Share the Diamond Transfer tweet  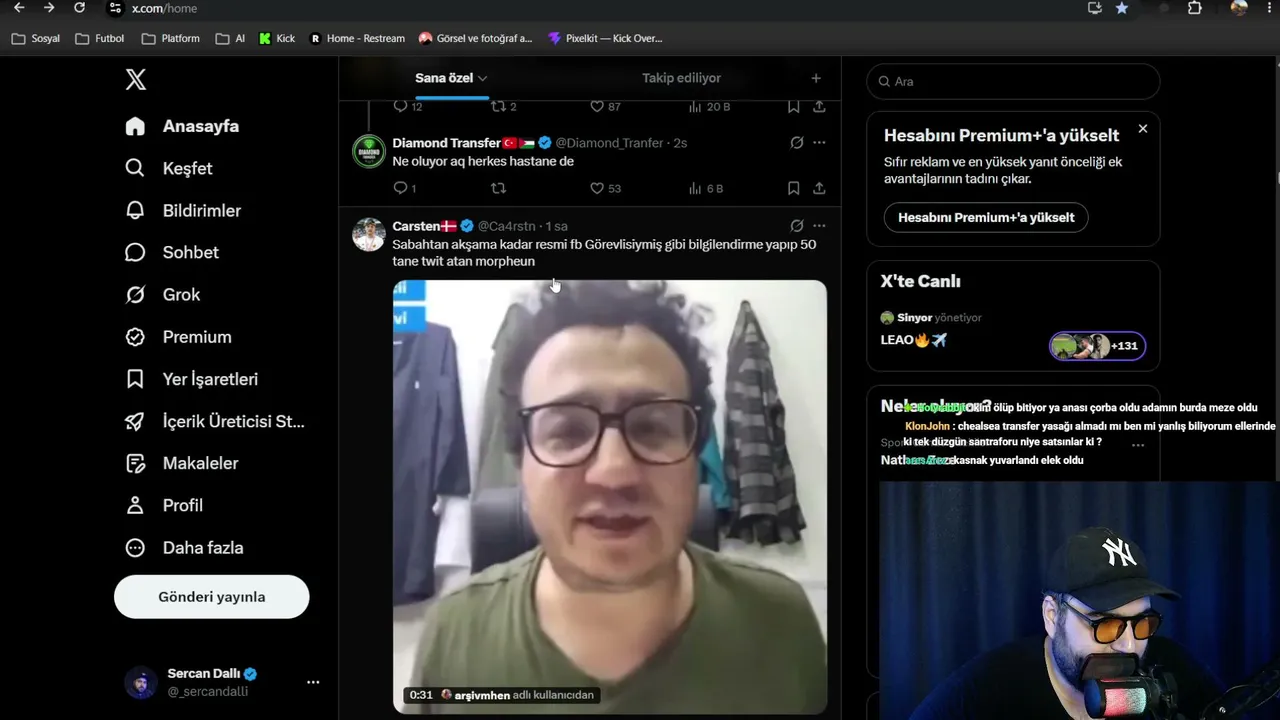(819, 188)
